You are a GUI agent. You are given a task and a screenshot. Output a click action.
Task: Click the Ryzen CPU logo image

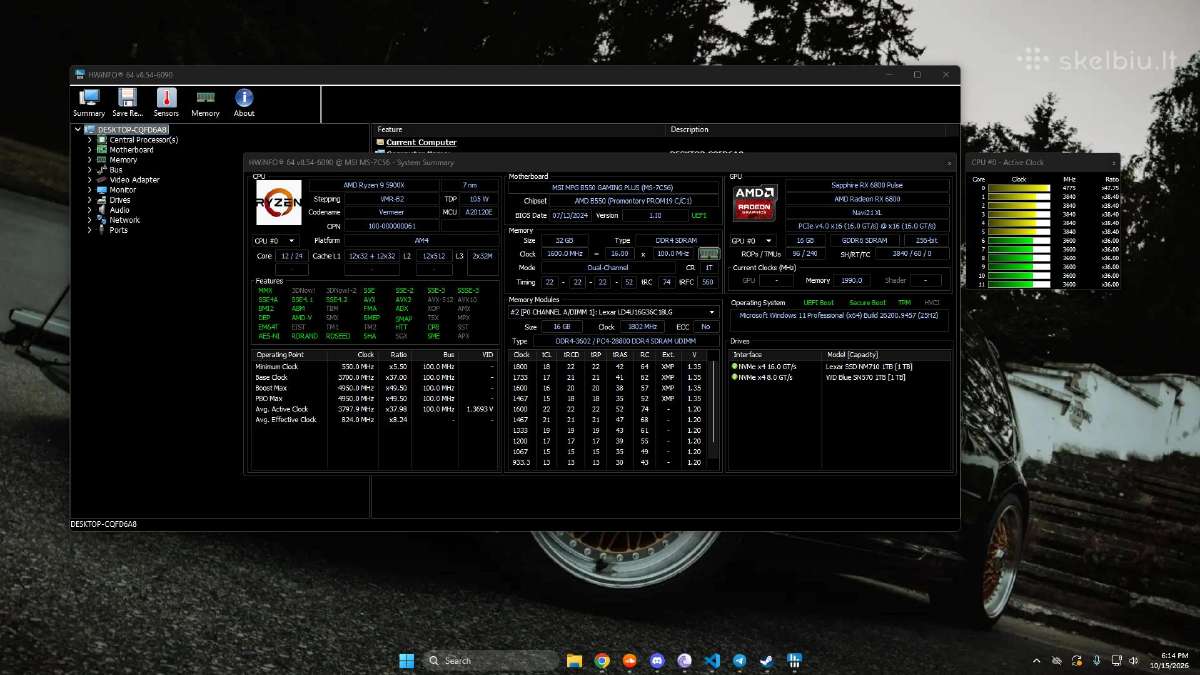pyautogui.click(x=279, y=203)
